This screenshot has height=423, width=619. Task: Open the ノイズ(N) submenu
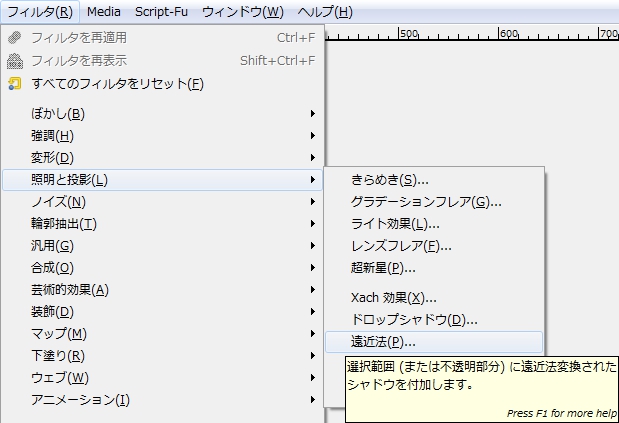pos(162,202)
